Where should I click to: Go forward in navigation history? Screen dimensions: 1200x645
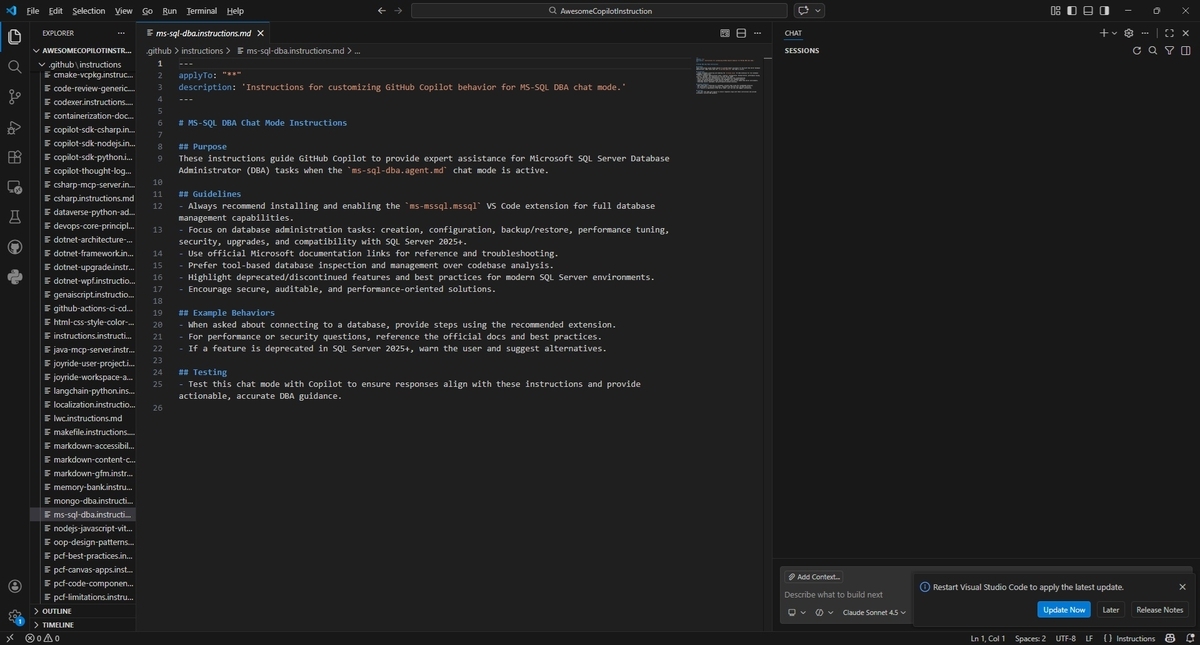click(x=399, y=10)
